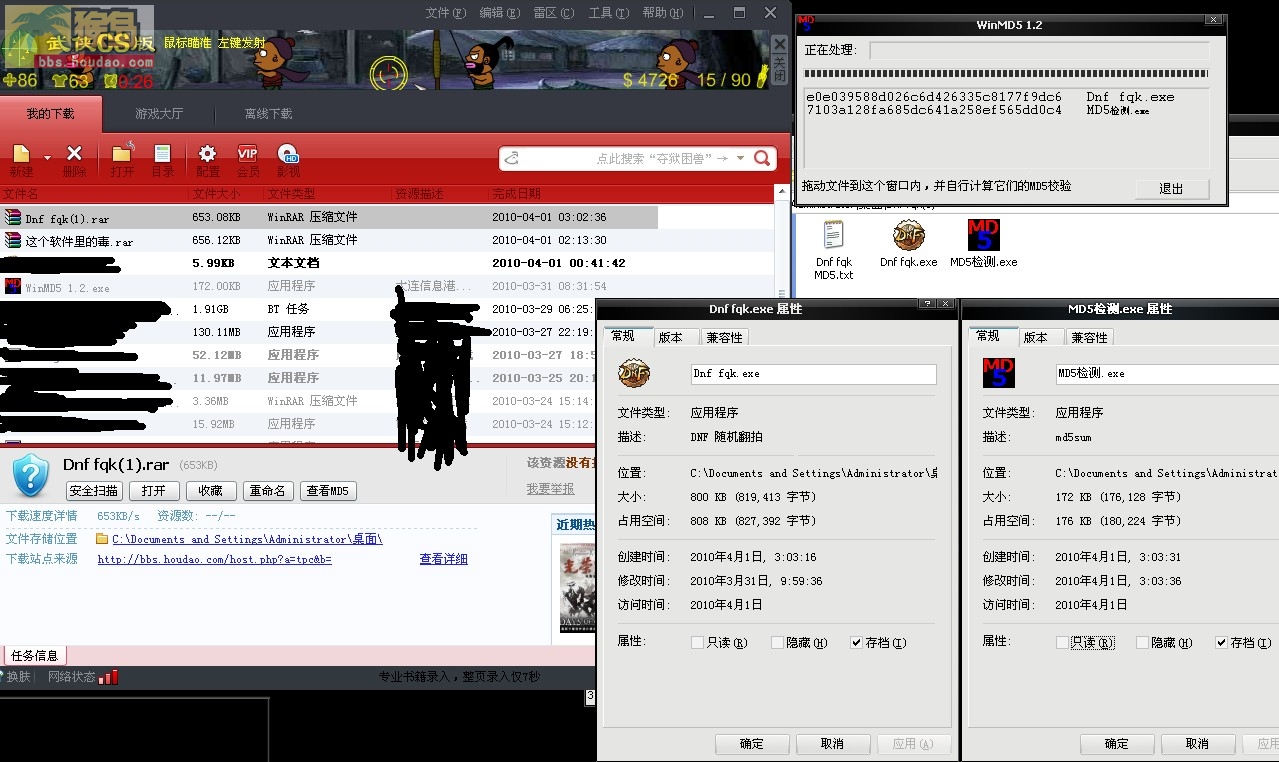Sort the list by the 文件大小 column header

[x=225, y=193]
